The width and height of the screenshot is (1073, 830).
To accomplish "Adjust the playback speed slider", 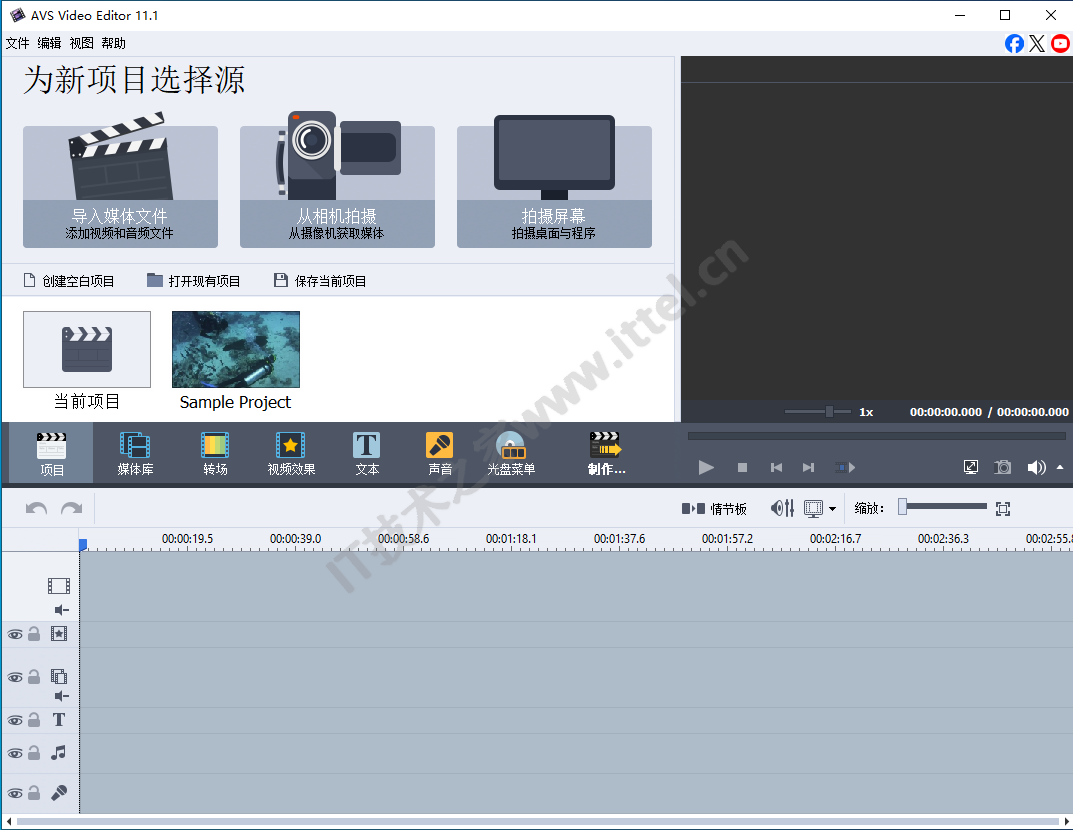I will coord(818,411).
